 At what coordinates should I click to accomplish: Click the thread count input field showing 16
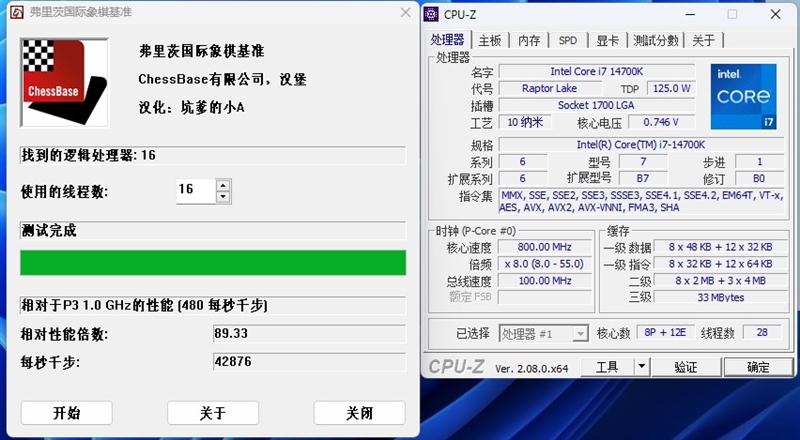196,191
